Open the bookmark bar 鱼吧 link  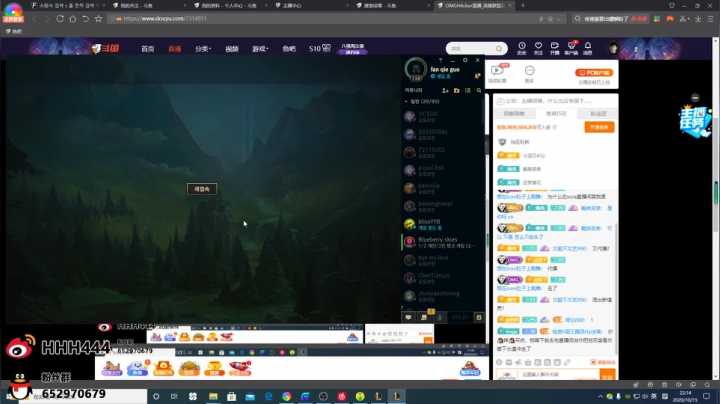pyautogui.click(x=14, y=31)
